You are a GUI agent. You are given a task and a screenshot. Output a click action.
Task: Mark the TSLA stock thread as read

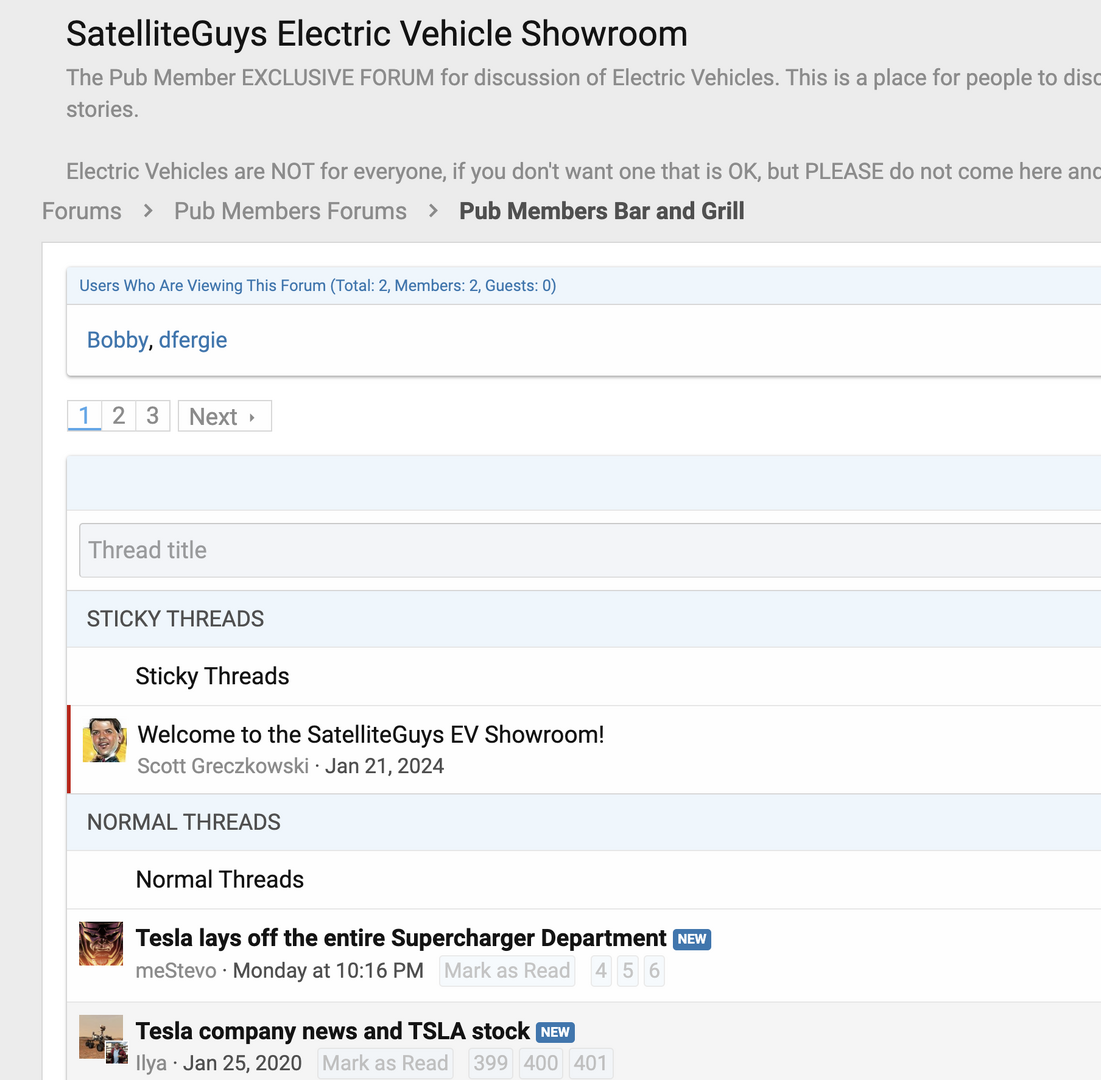385,1063
